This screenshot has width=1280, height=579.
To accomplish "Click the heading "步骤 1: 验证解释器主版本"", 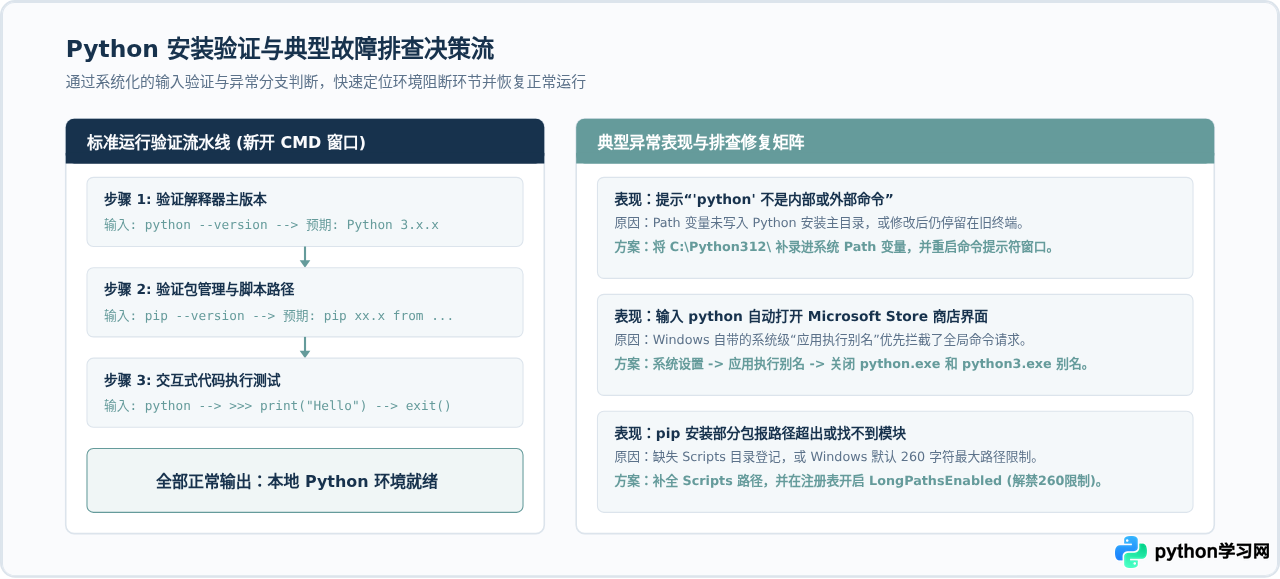I will point(185,198).
